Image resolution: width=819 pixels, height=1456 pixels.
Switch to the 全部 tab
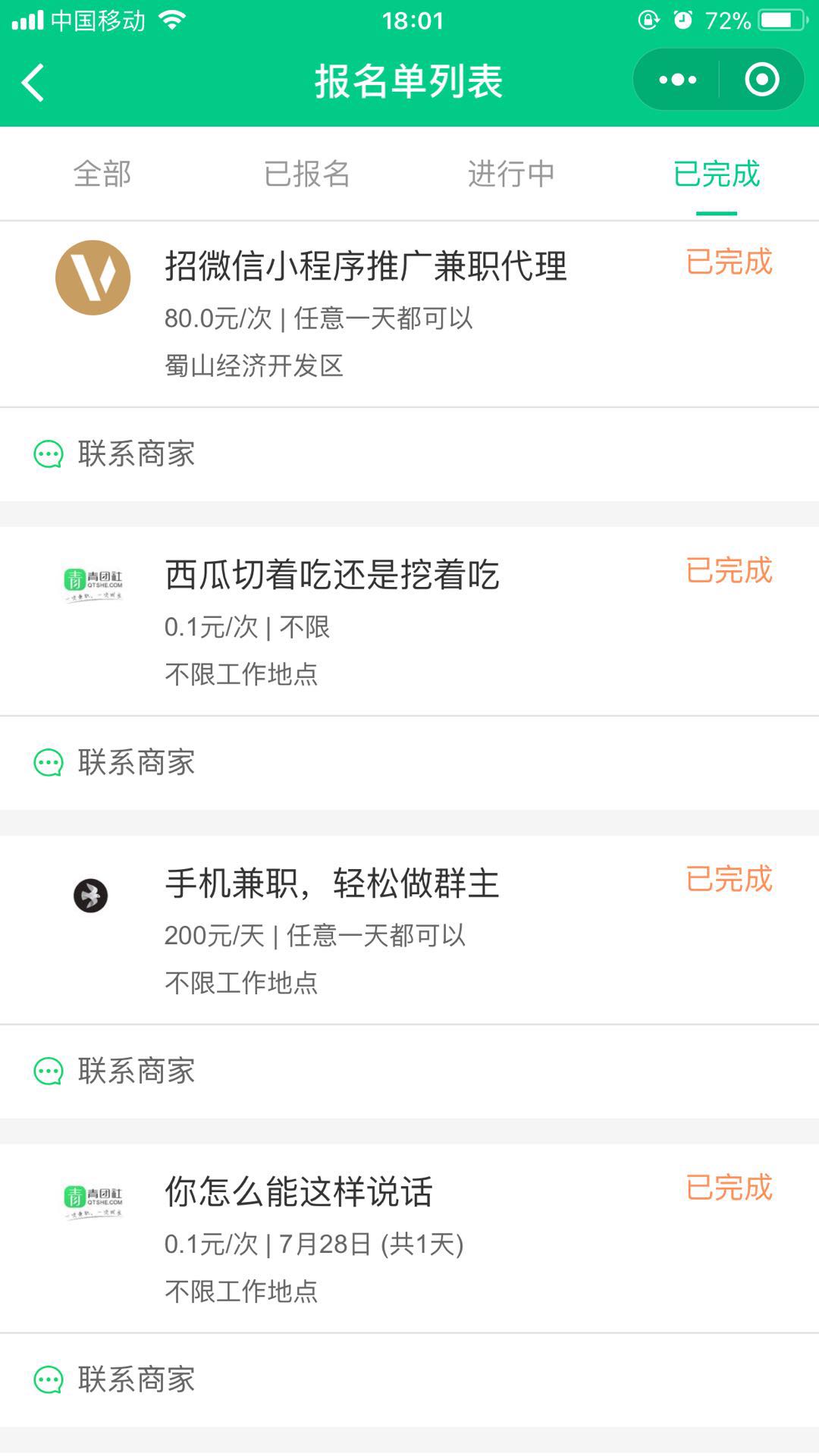tap(102, 174)
